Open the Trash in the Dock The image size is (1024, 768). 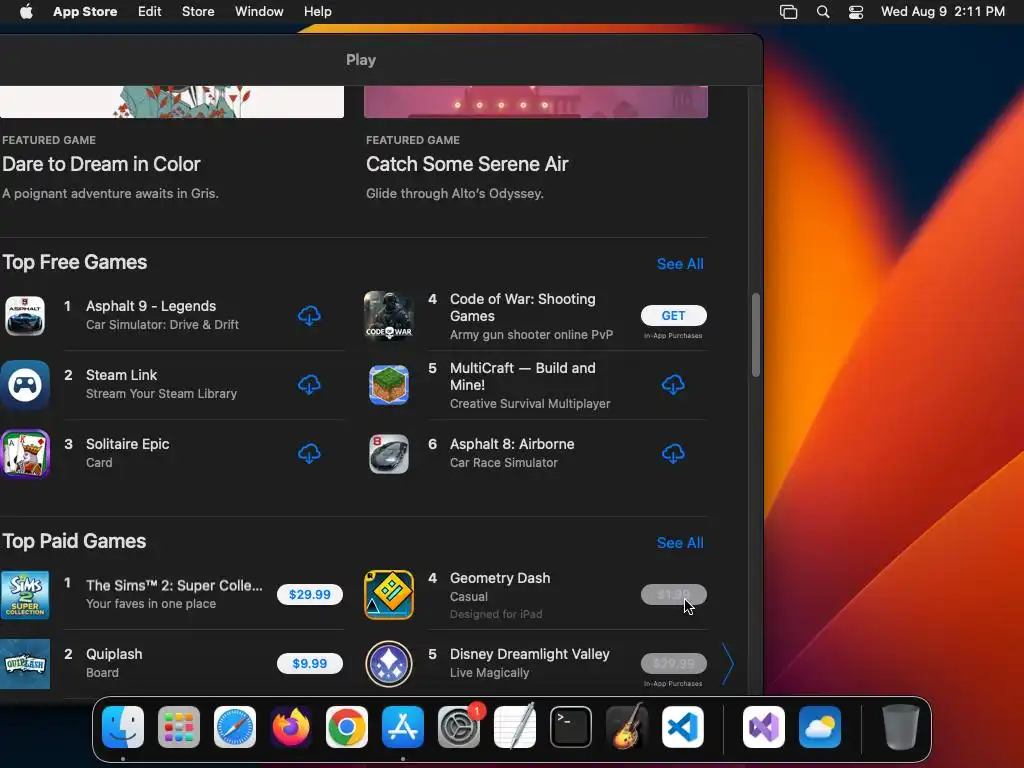[901, 727]
